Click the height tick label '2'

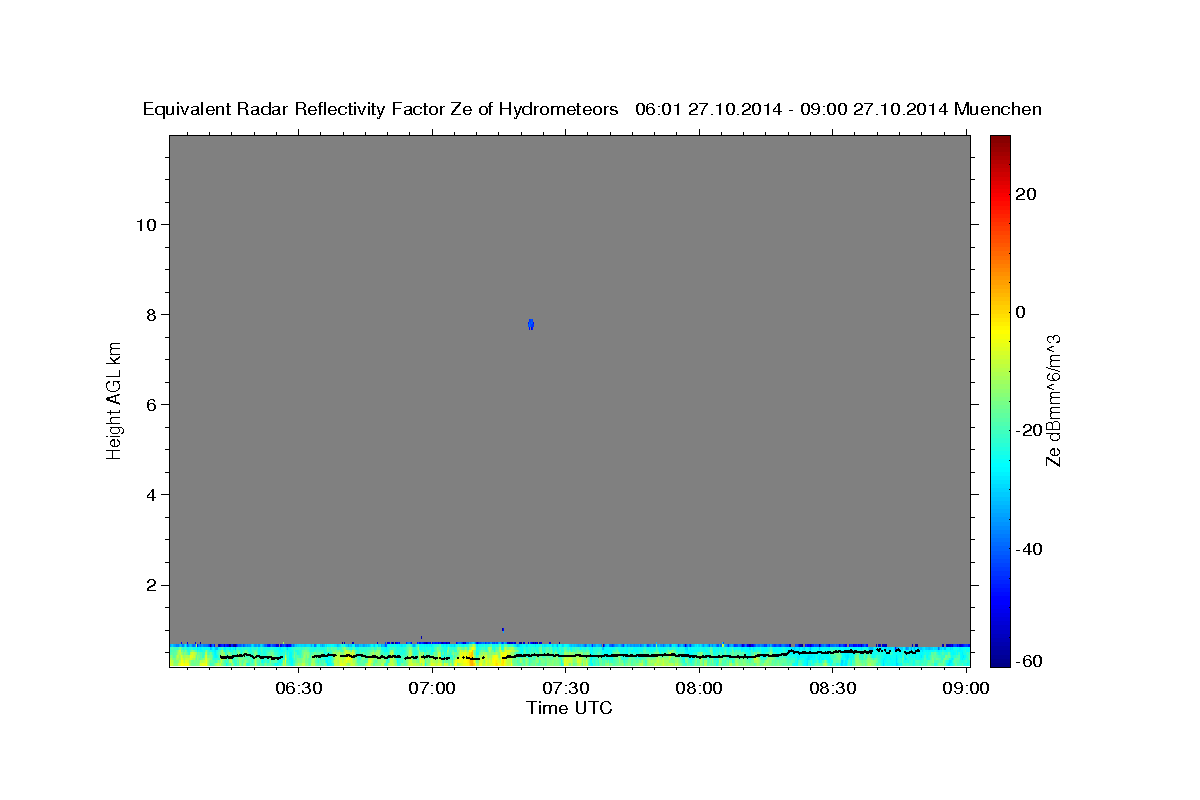pos(149,585)
